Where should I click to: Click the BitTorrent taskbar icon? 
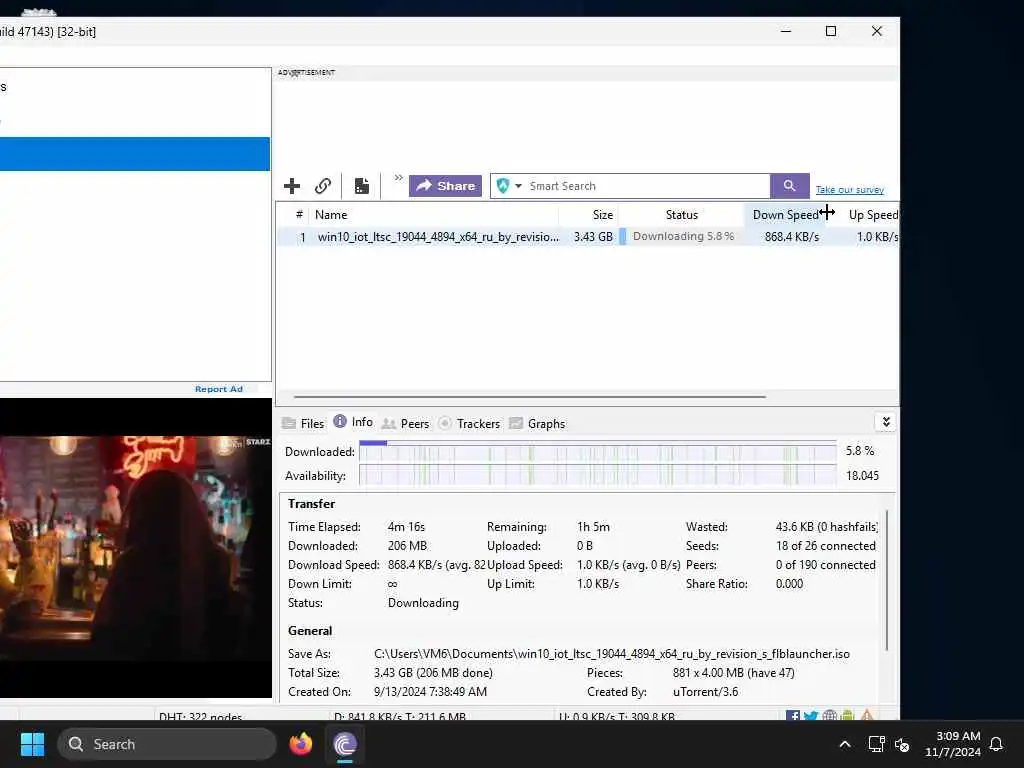(345, 744)
